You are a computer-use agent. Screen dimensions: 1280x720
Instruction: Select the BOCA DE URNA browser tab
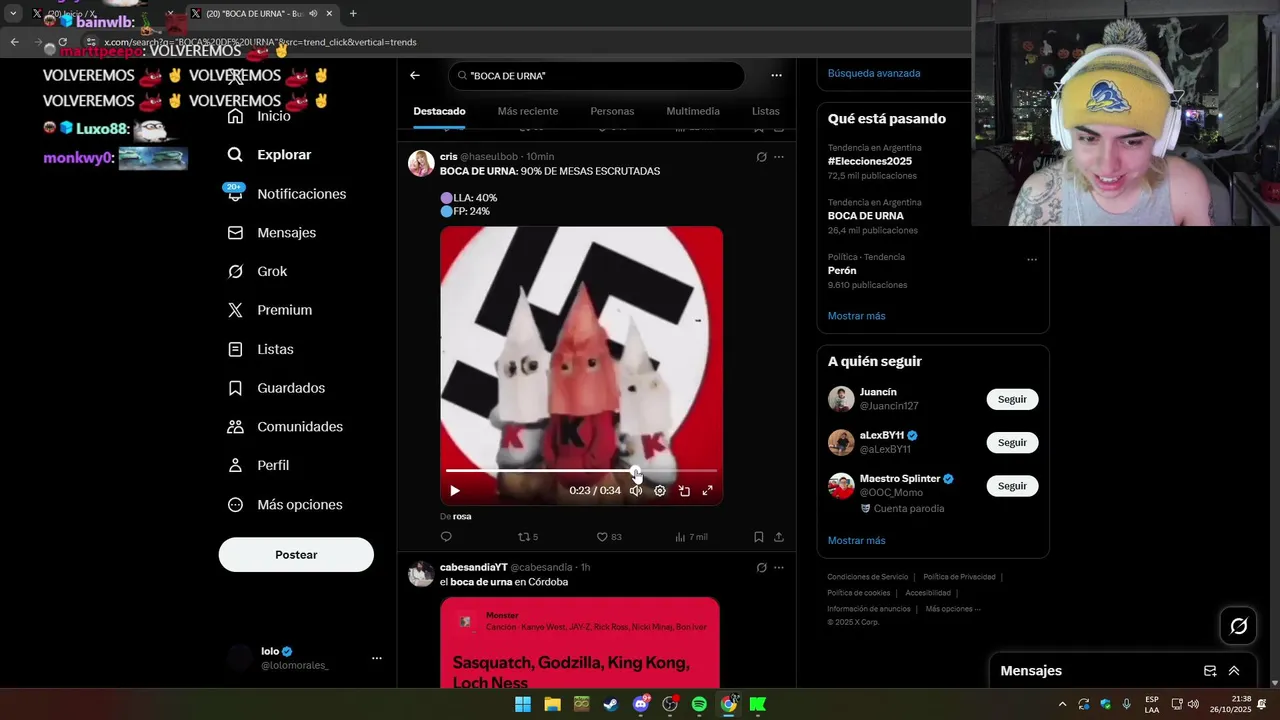(260, 14)
